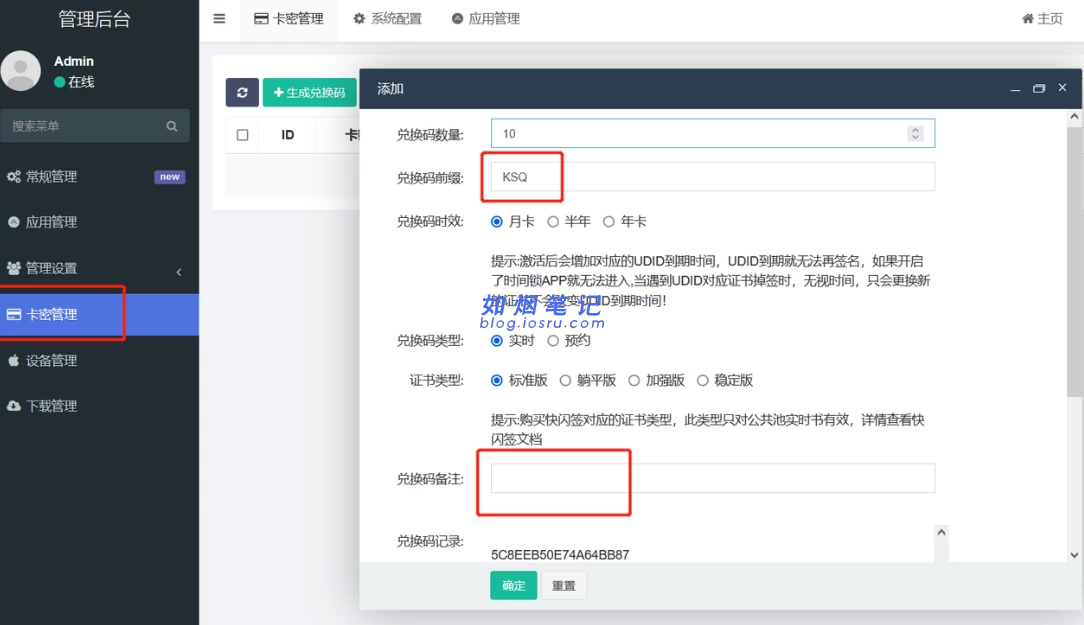Maximize the 添加 dialog
The height and width of the screenshot is (625, 1084).
tap(1038, 88)
